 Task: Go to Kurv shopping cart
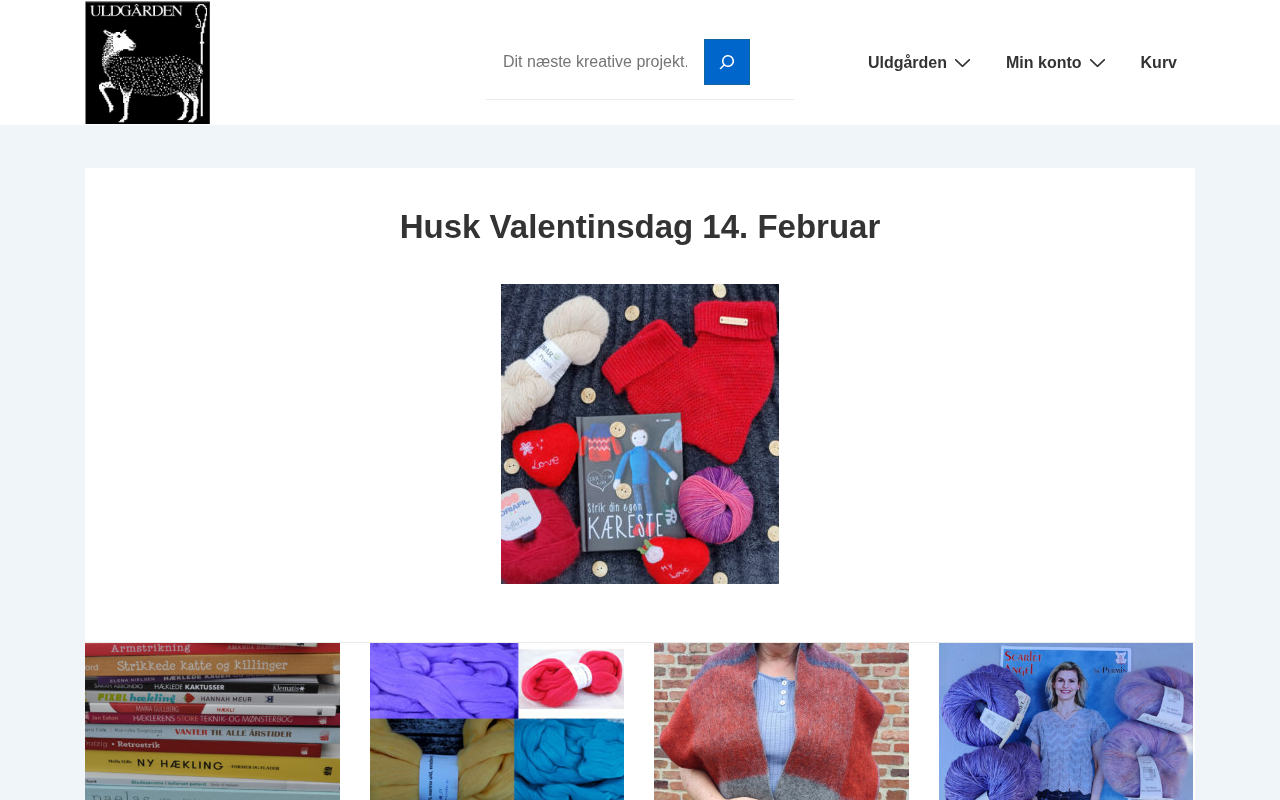[1158, 63]
